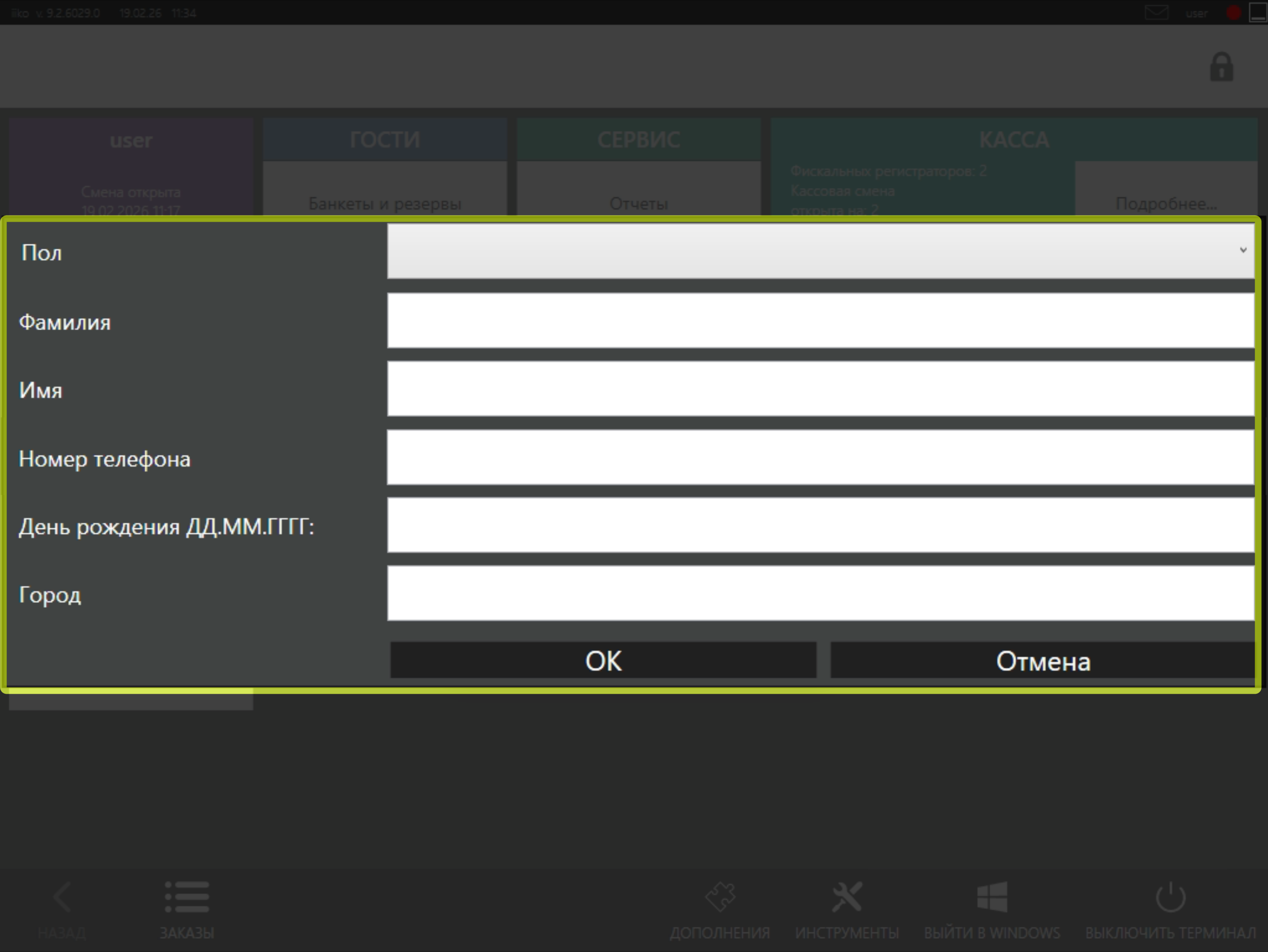
Task: Open the Касса section header
Action: coord(1014,140)
